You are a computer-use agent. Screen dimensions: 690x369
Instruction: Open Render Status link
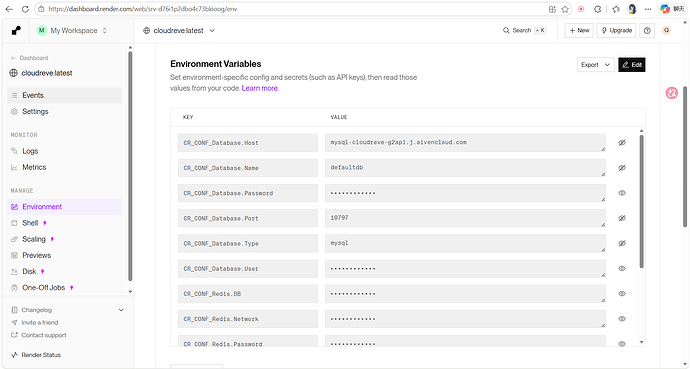(x=37, y=355)
